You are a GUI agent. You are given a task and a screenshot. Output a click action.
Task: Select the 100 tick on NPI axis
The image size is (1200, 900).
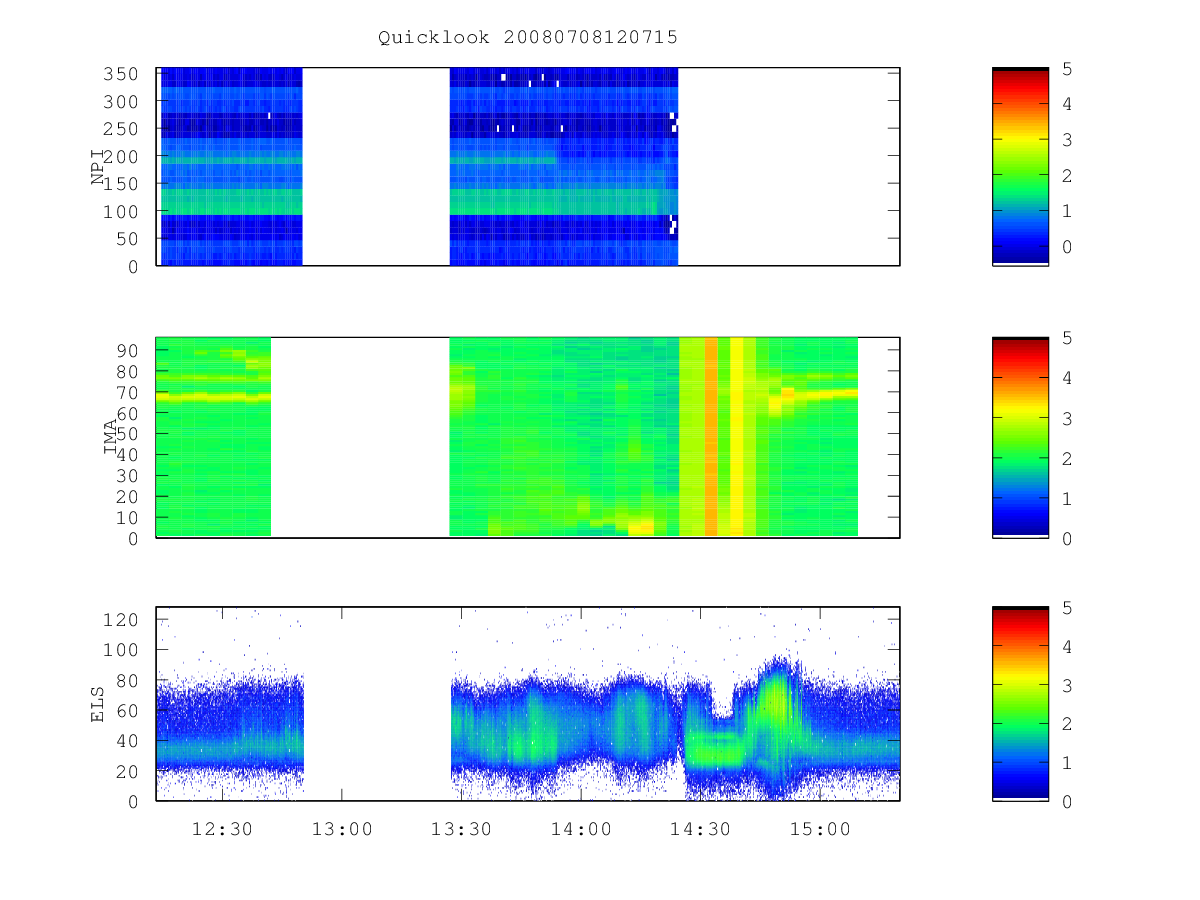(x=122, y=212)
